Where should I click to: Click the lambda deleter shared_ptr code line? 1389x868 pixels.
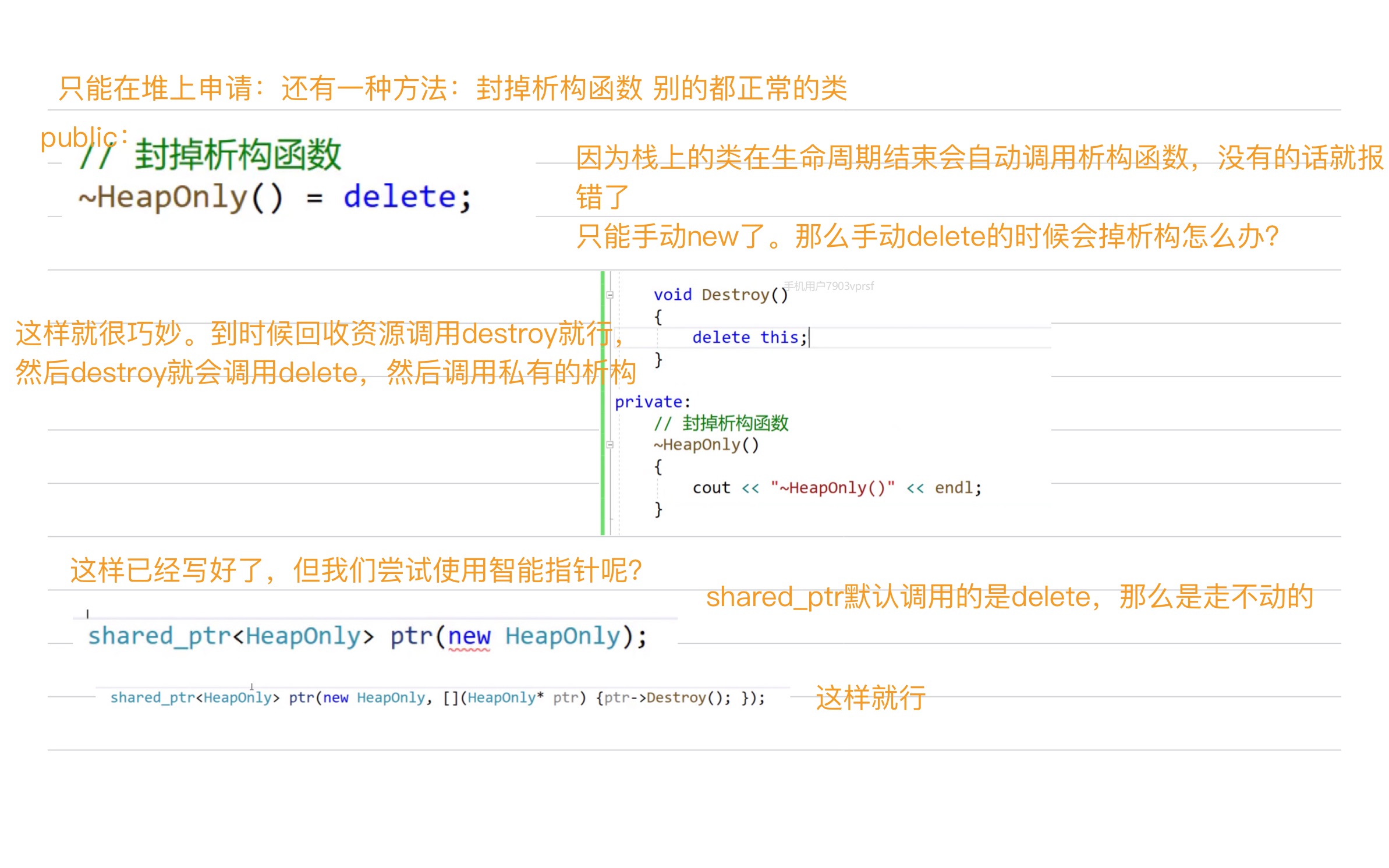(x=437, y=697)
